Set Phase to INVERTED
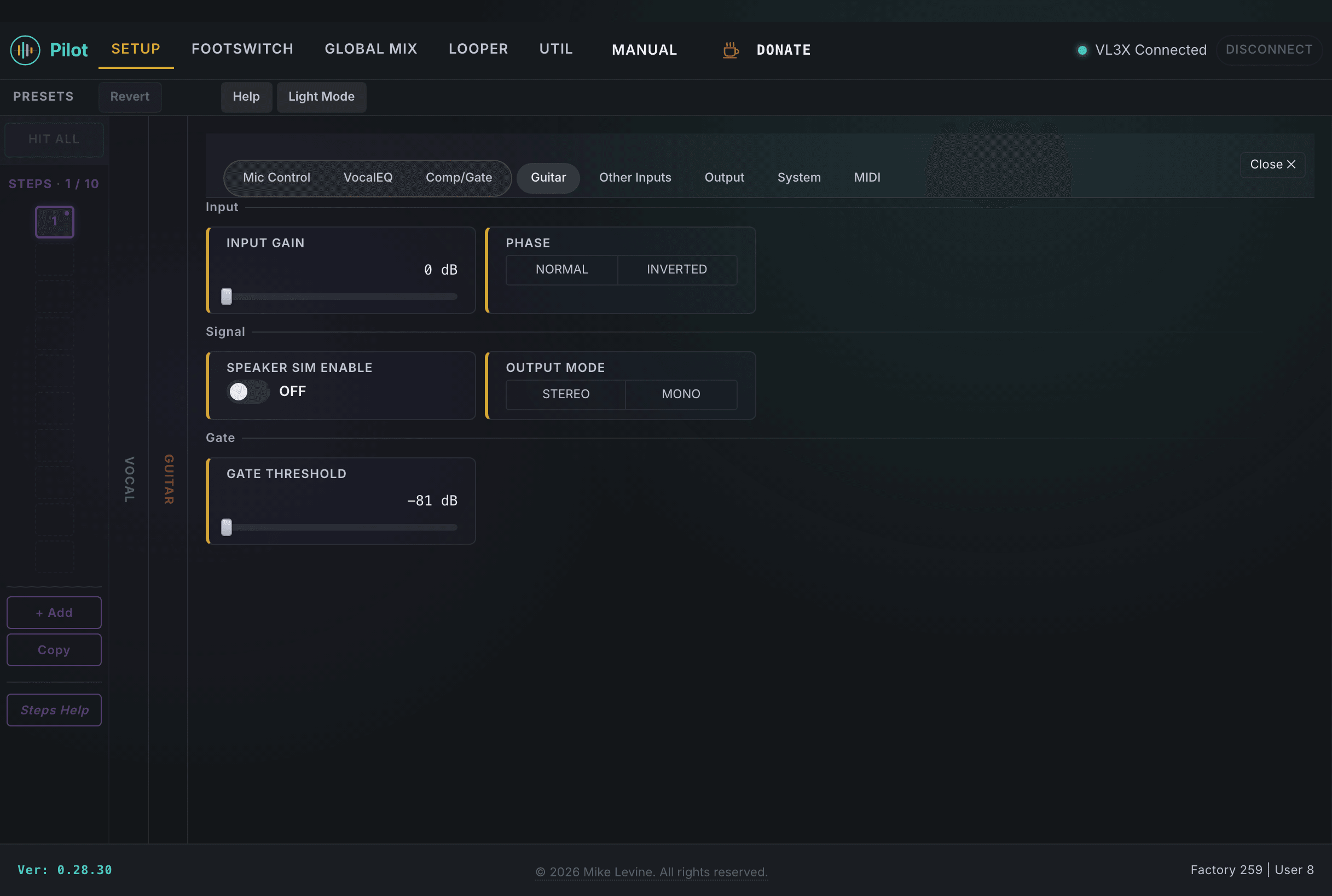The width and height of the screenshot is (1332, 896). pos(677,270)
